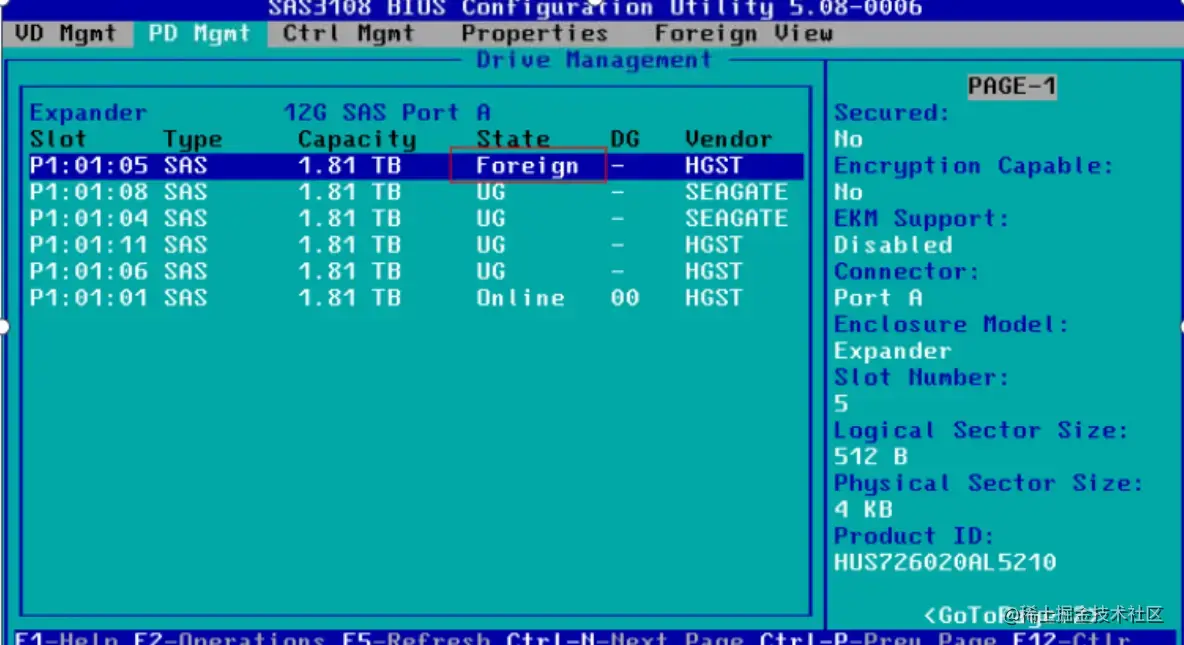
Task: Click the Expander enclosure model value
Action: pos(893,351)
